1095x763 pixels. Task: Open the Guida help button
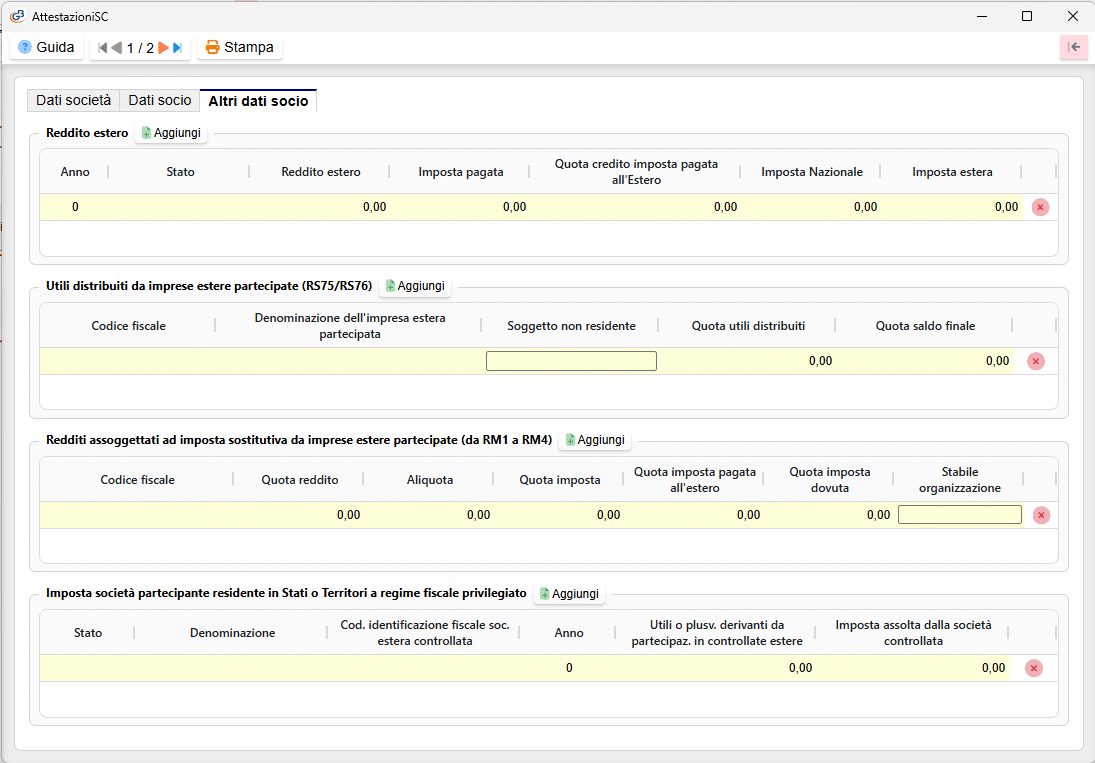coord(46,47)
